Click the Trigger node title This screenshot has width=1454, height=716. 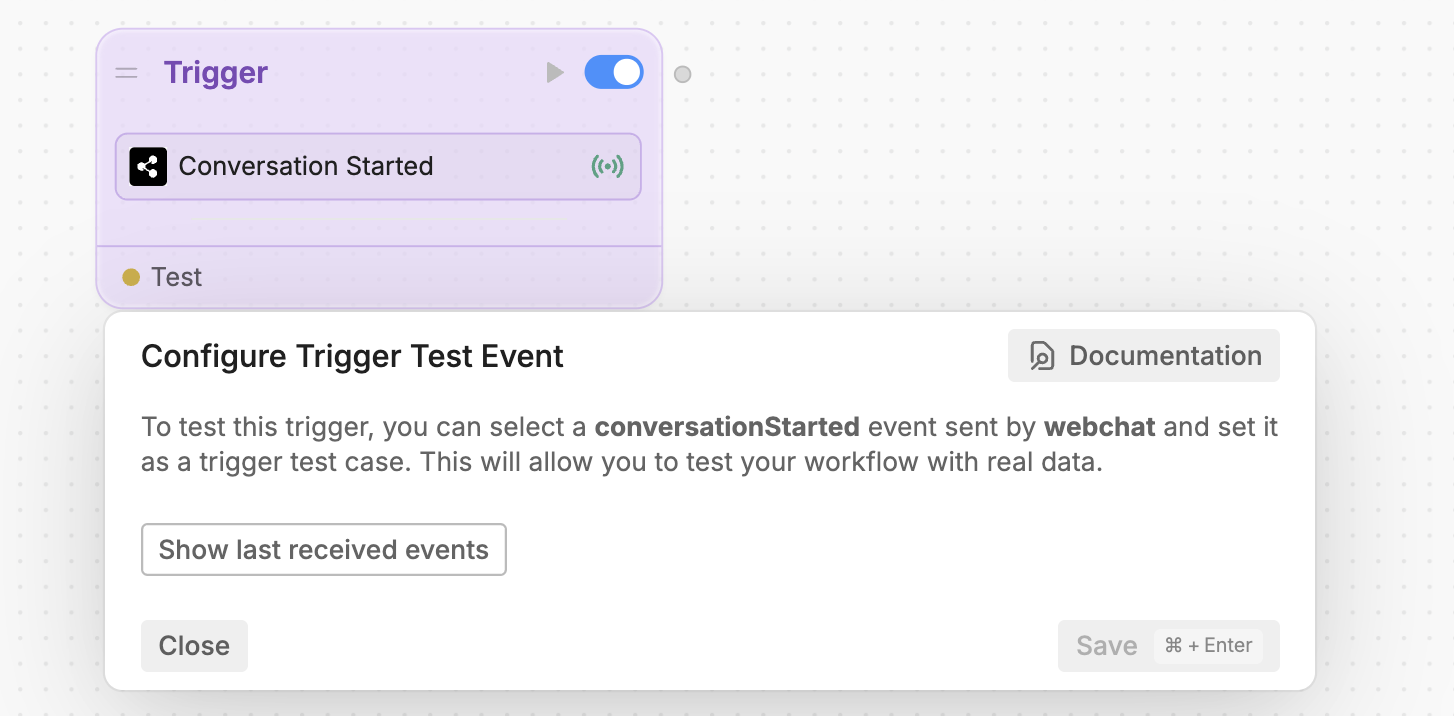[216, 73]
